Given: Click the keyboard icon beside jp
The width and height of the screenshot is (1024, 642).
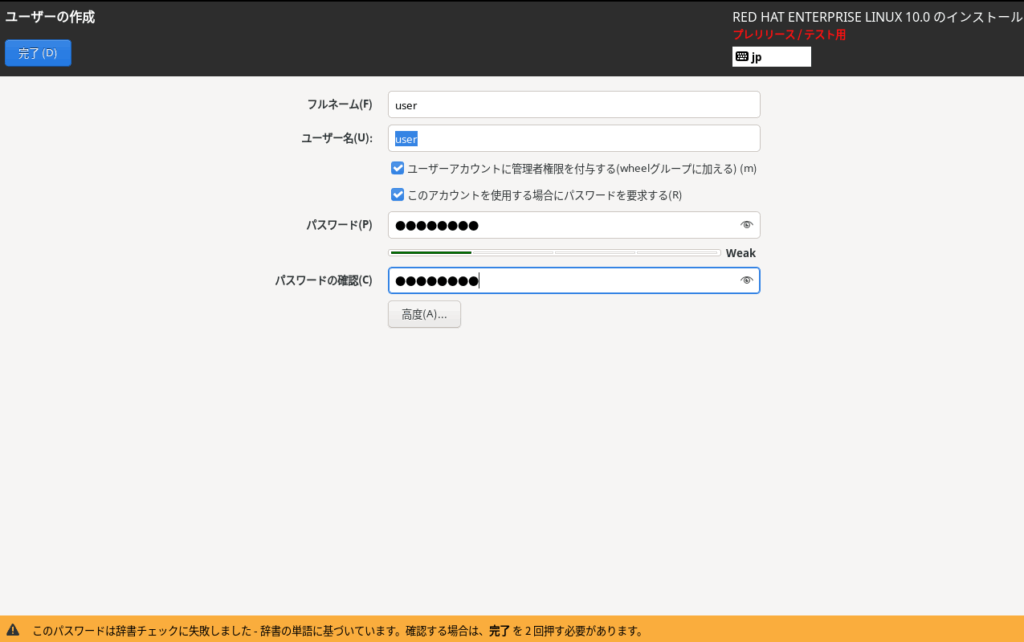Looking at the screenshot, I should coord(741,57).
